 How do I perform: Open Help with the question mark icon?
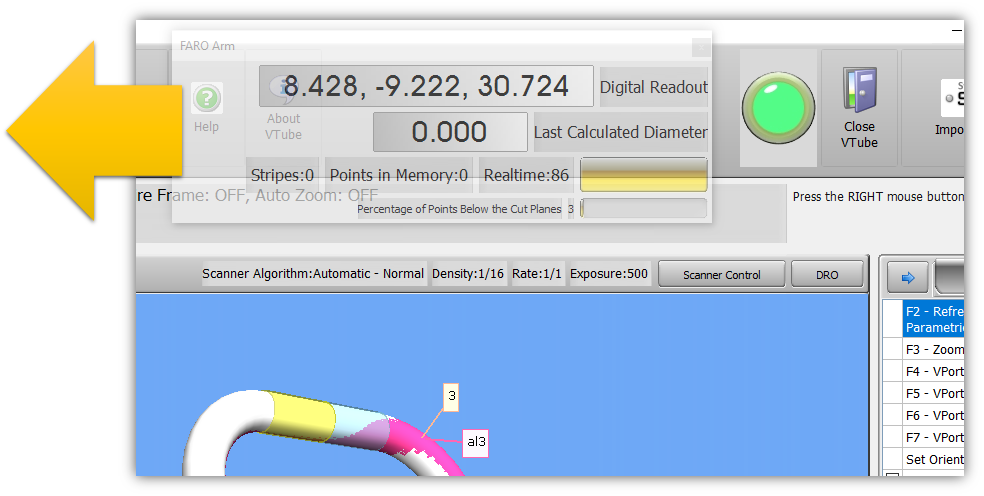(206, 99)
